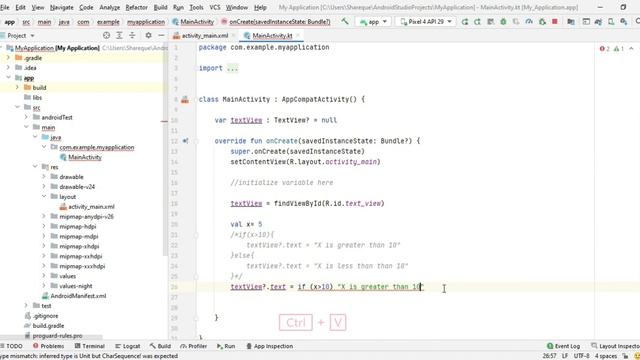Image resolution: width=640 pixels, height=360 pixels.
Task: Expand the build folder
Action: (x=17, y=87)
